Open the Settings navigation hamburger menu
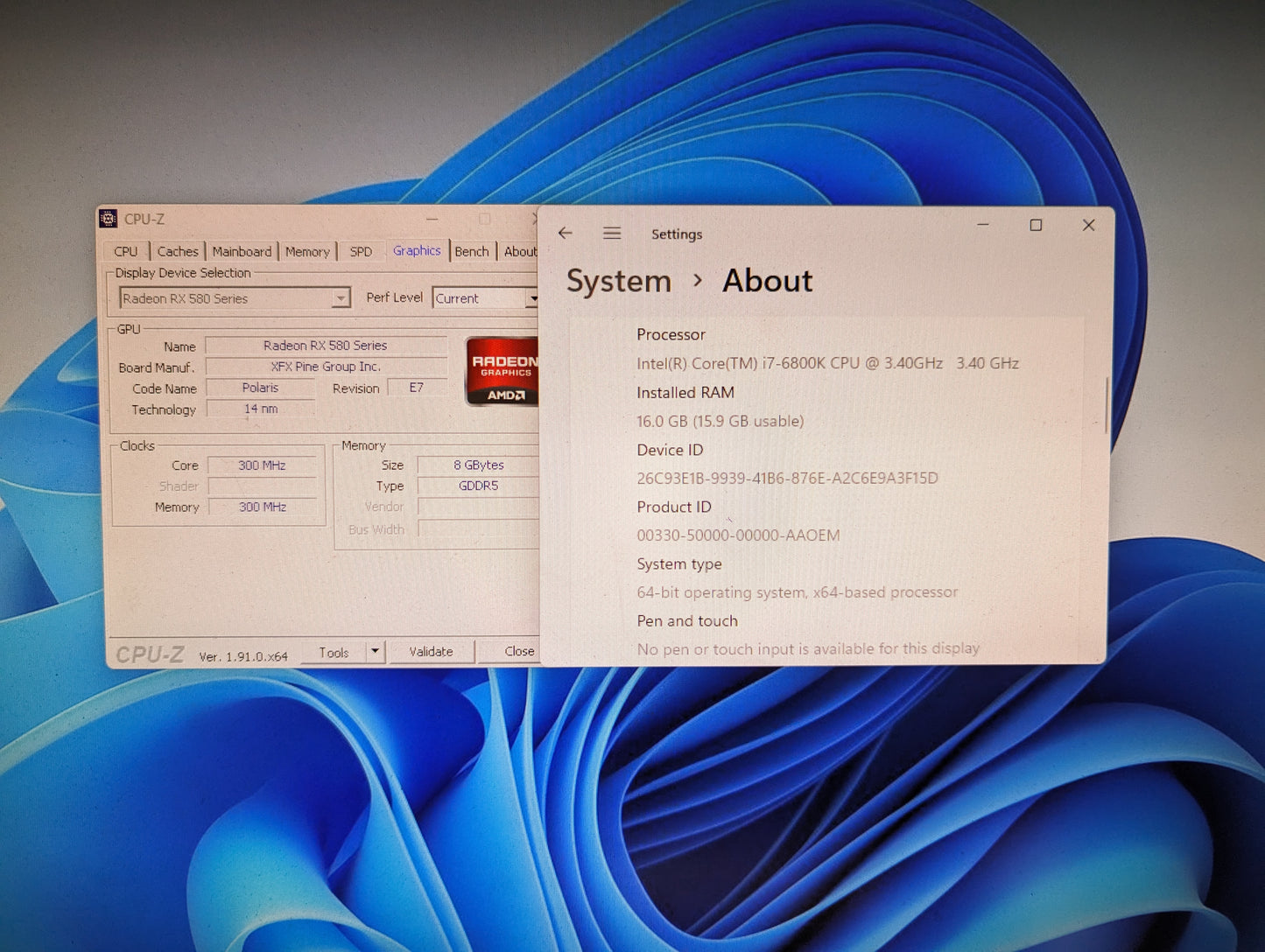Screen dimensions: 1265x952 (612, 234)
